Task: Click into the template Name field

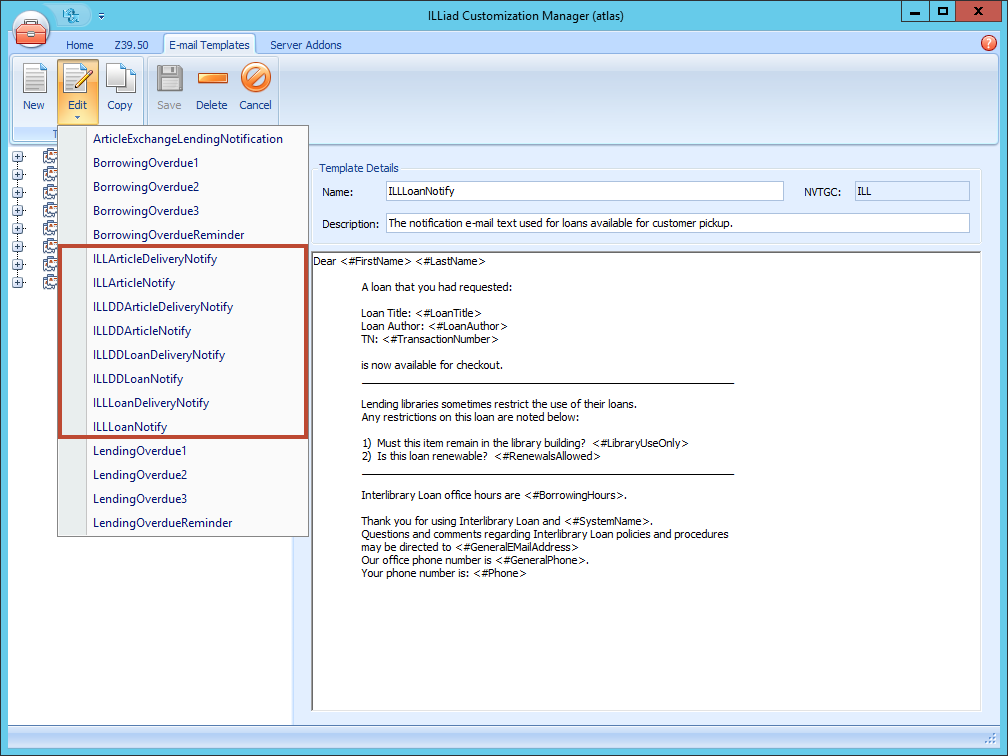Action: coord(584,191)
